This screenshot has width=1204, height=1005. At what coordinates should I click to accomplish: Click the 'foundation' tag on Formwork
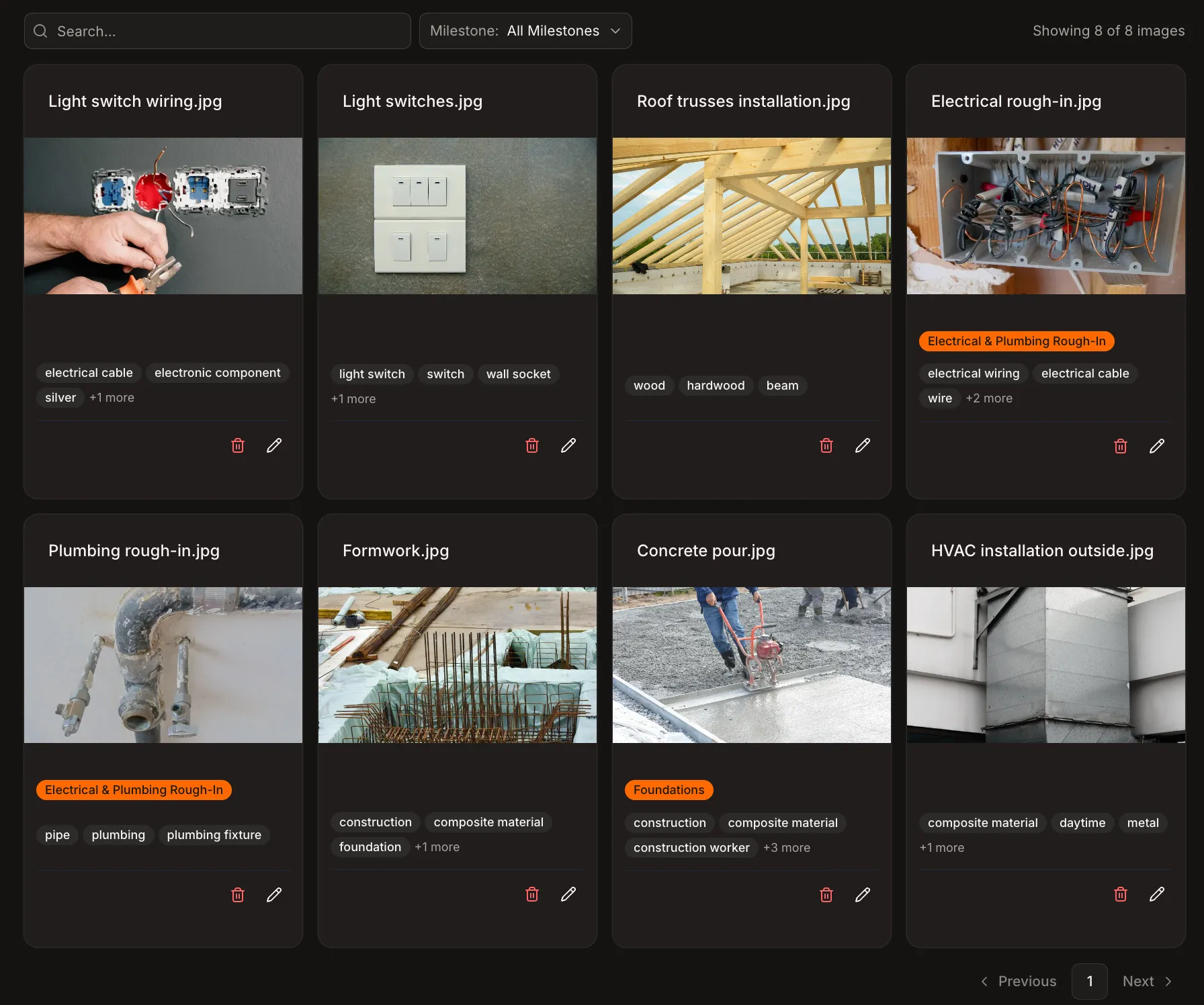click(x=370, y=847)
